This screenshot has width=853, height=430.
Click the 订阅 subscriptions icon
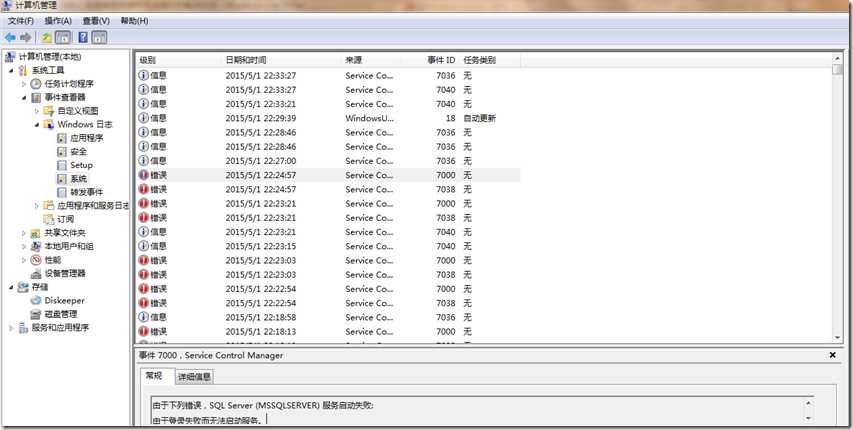coord(49,219)
